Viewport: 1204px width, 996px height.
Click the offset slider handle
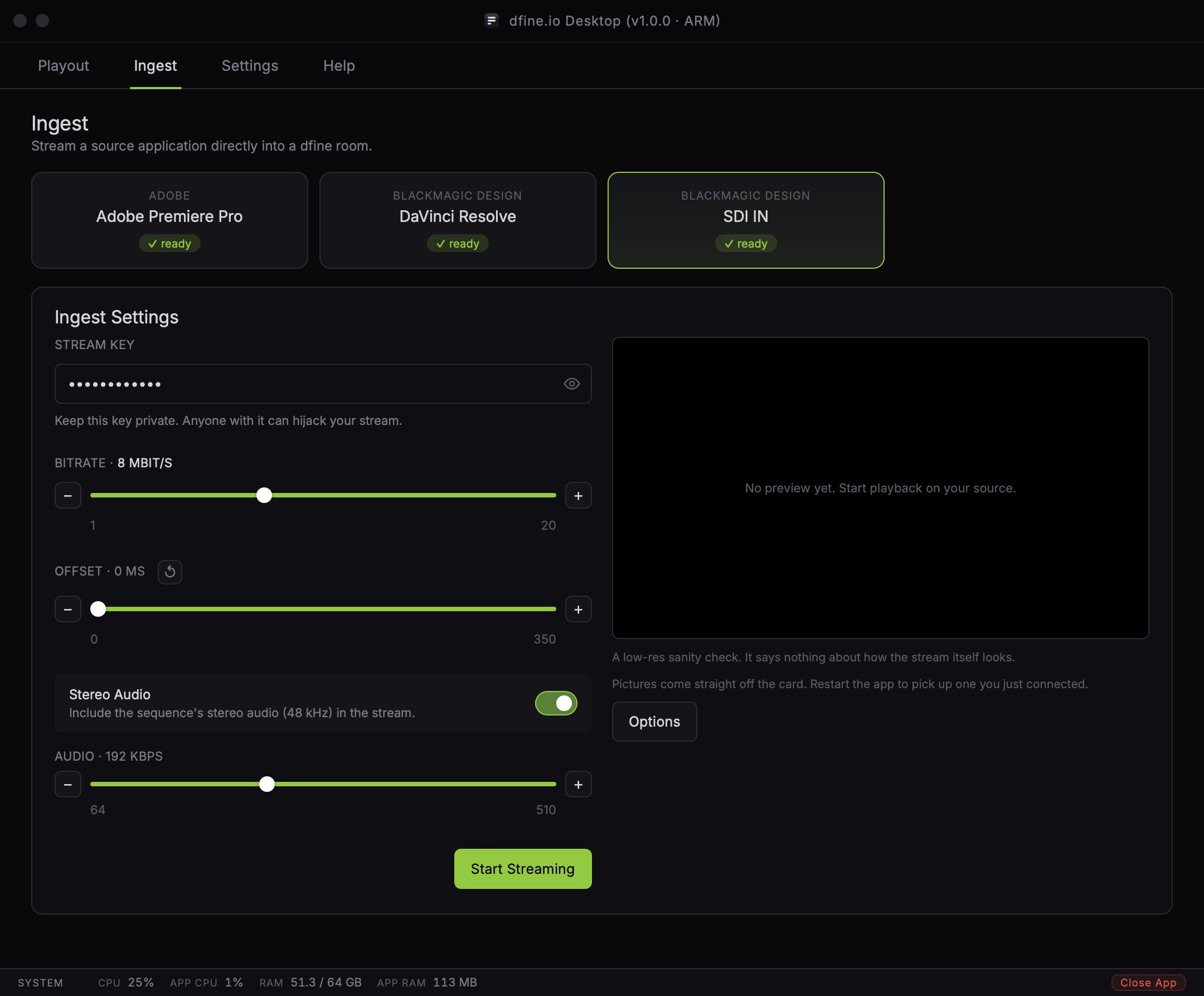[98, 609]
